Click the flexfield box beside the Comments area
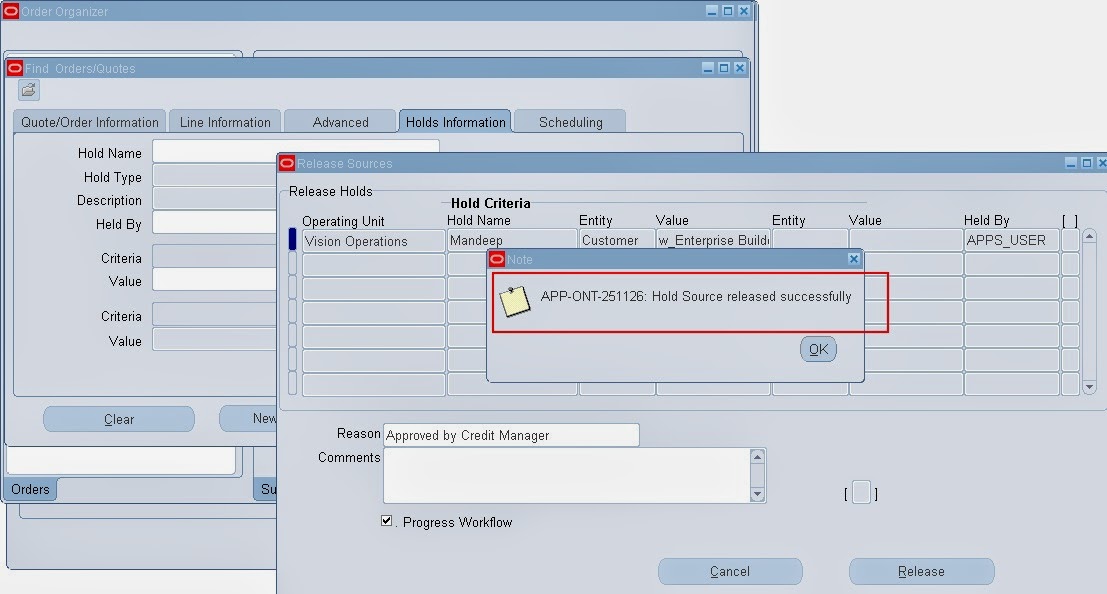Viewport: 1107px width, 594px height. click(x=860, y=492)
